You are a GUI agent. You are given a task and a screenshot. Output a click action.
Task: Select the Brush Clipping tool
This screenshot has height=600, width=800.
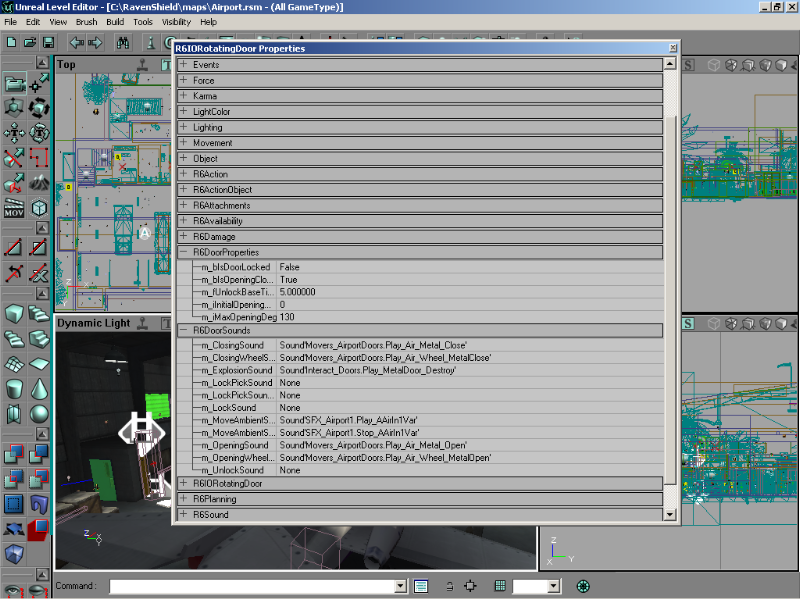pos(14,158)
